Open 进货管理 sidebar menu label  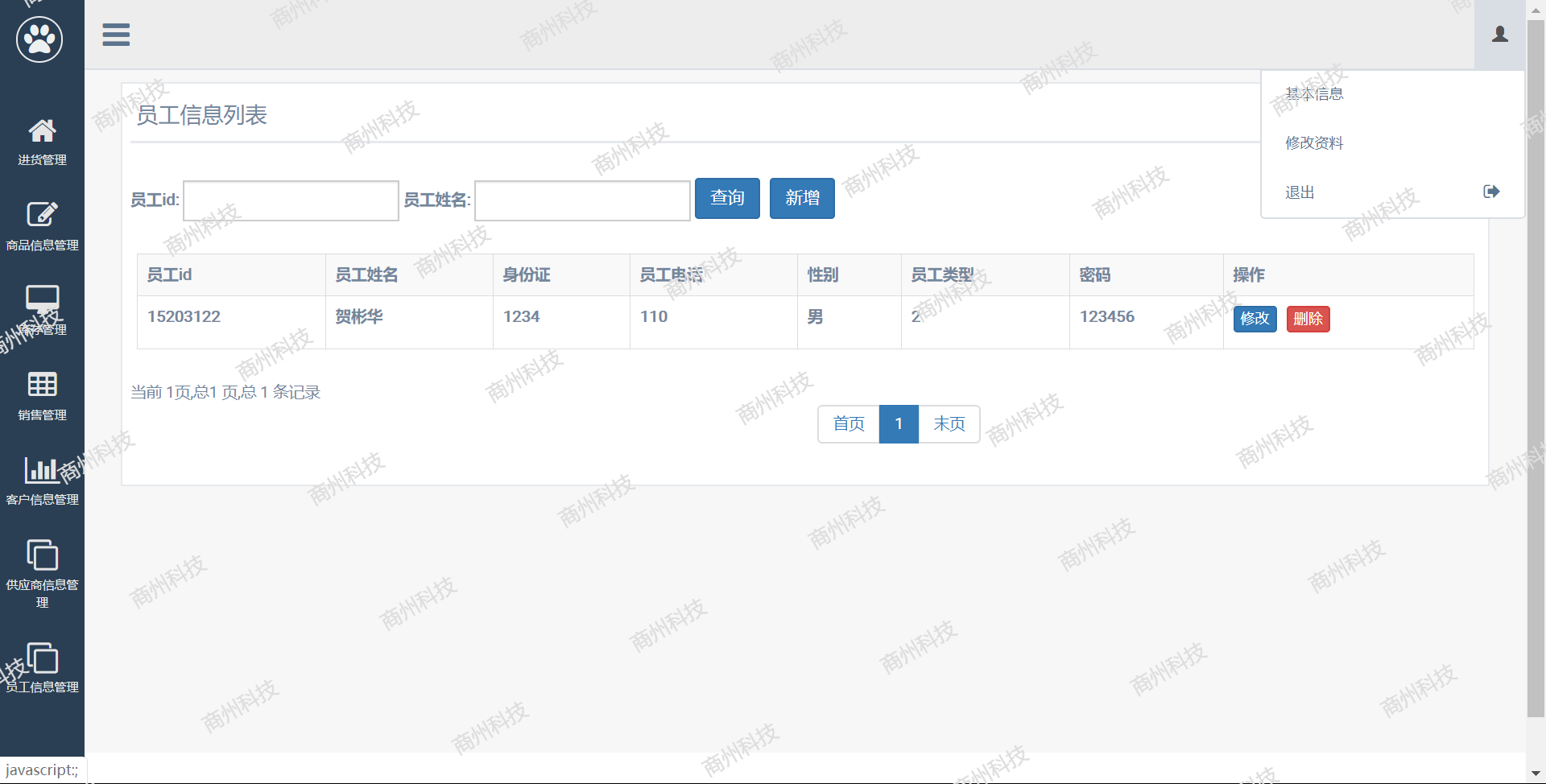(42, 160)
